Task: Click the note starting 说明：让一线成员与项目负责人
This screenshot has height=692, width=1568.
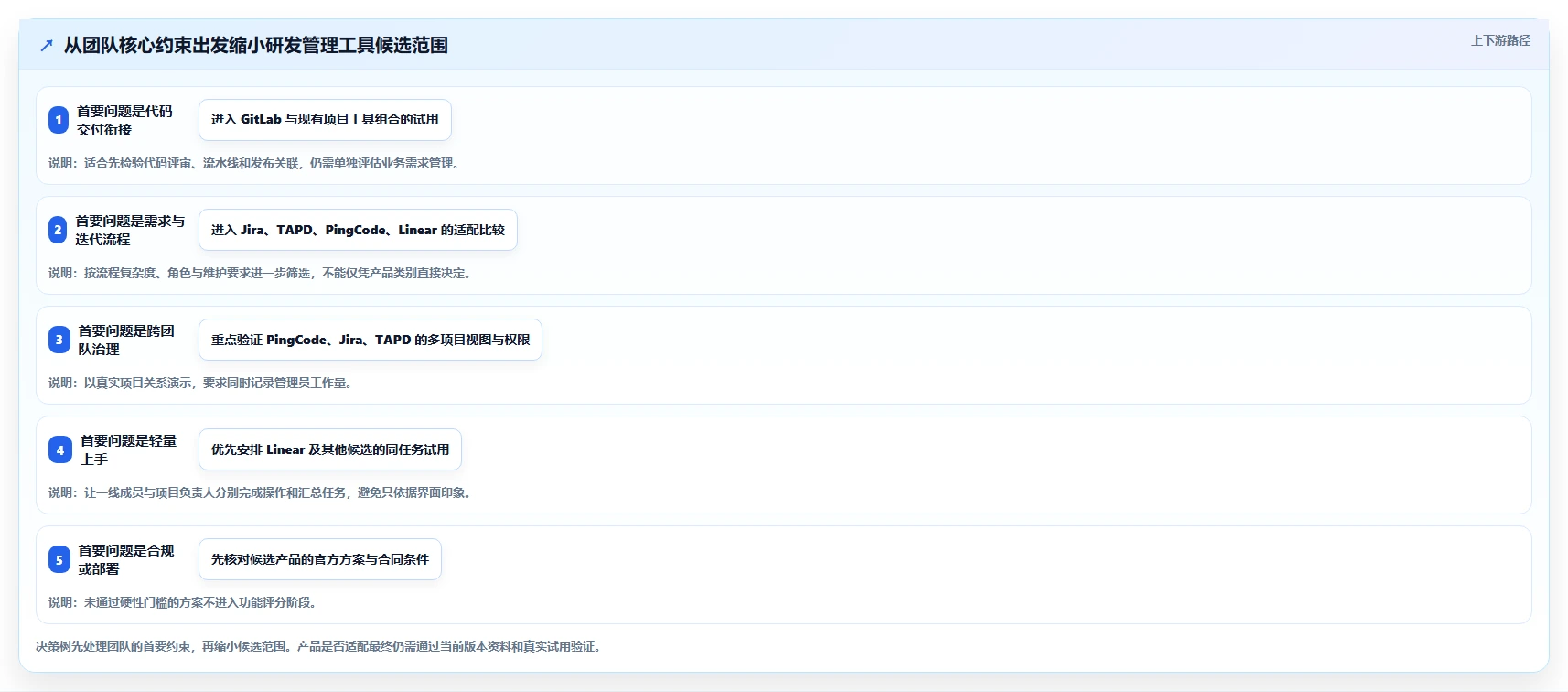Action: (x=262, y=492)
